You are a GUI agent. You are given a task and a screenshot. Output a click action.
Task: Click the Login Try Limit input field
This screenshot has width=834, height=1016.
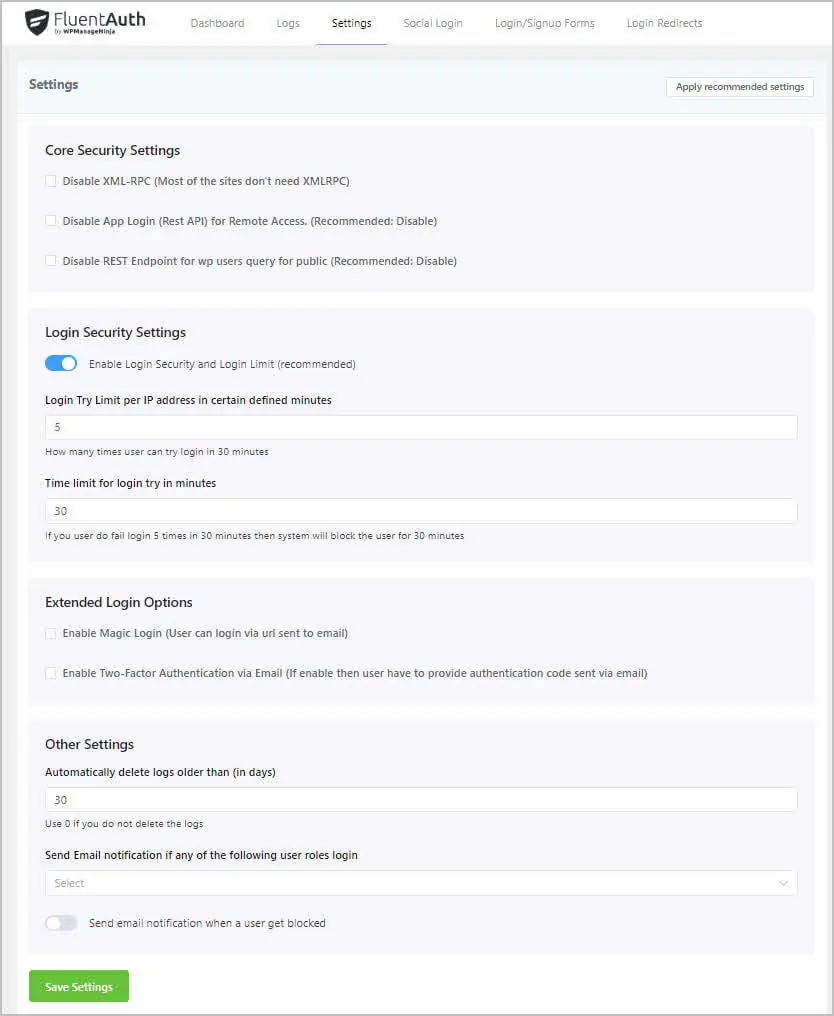click(x=420, y=427)
